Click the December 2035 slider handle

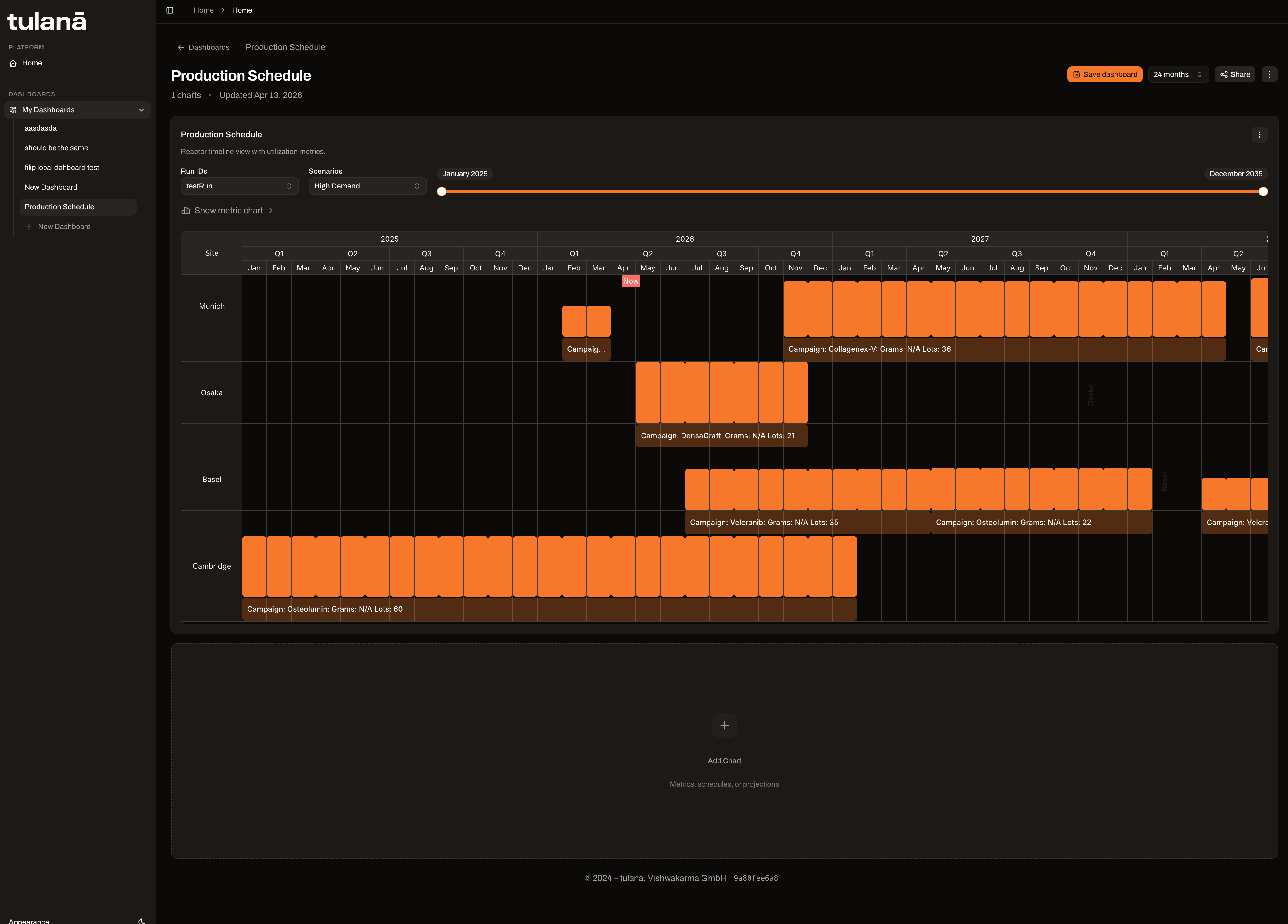pos(1263,191)
